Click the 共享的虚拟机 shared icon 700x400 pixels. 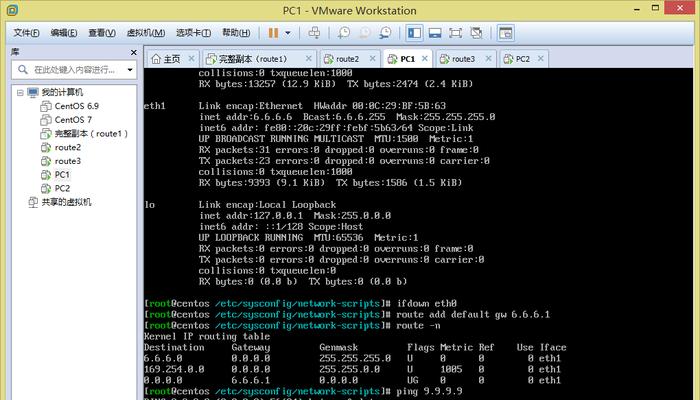coord(33,202)
